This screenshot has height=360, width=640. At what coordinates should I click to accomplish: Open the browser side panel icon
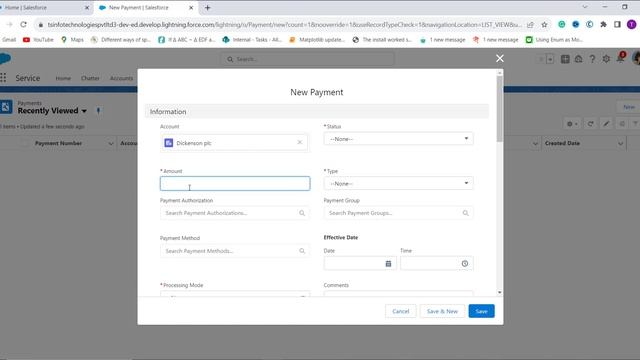pyautogui.click(x=617, y=24)
